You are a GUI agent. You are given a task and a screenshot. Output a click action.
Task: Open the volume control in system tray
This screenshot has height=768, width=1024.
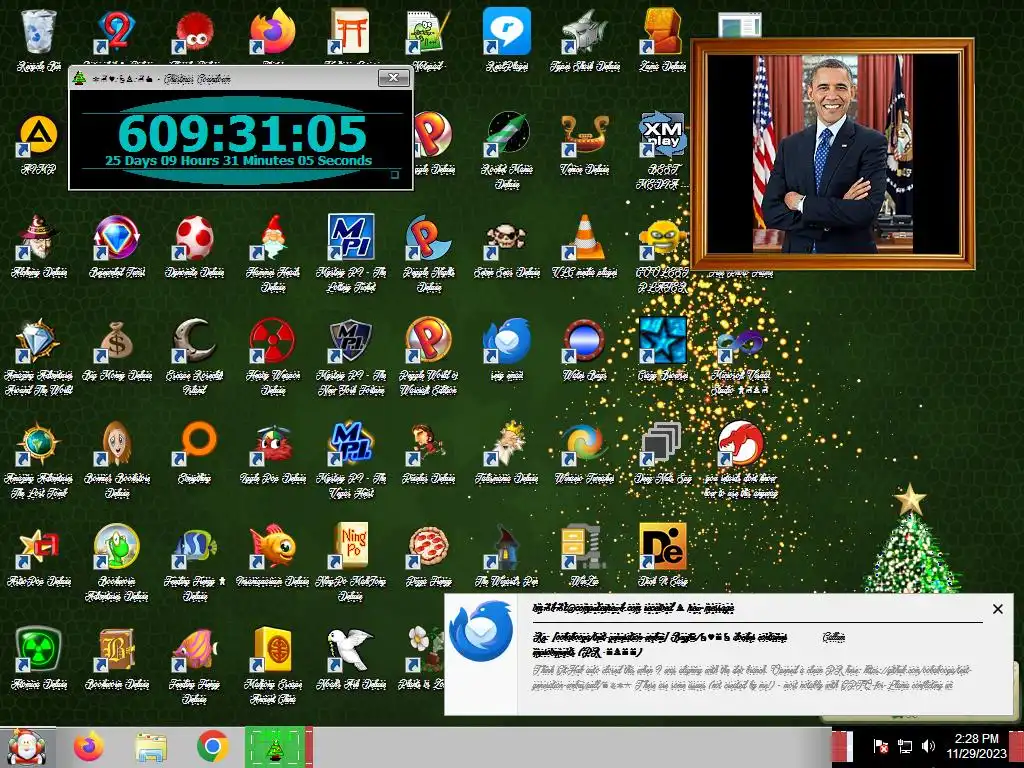tap(928, 746)
